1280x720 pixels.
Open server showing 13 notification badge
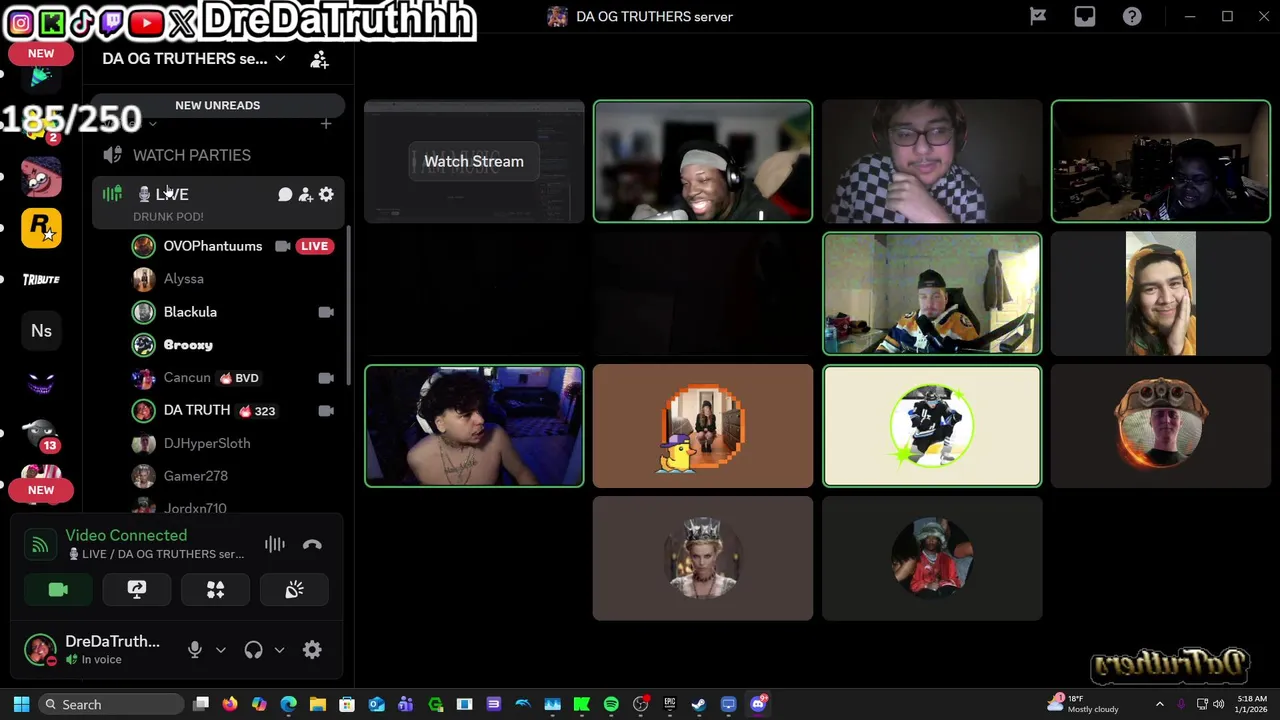point(41,434)
